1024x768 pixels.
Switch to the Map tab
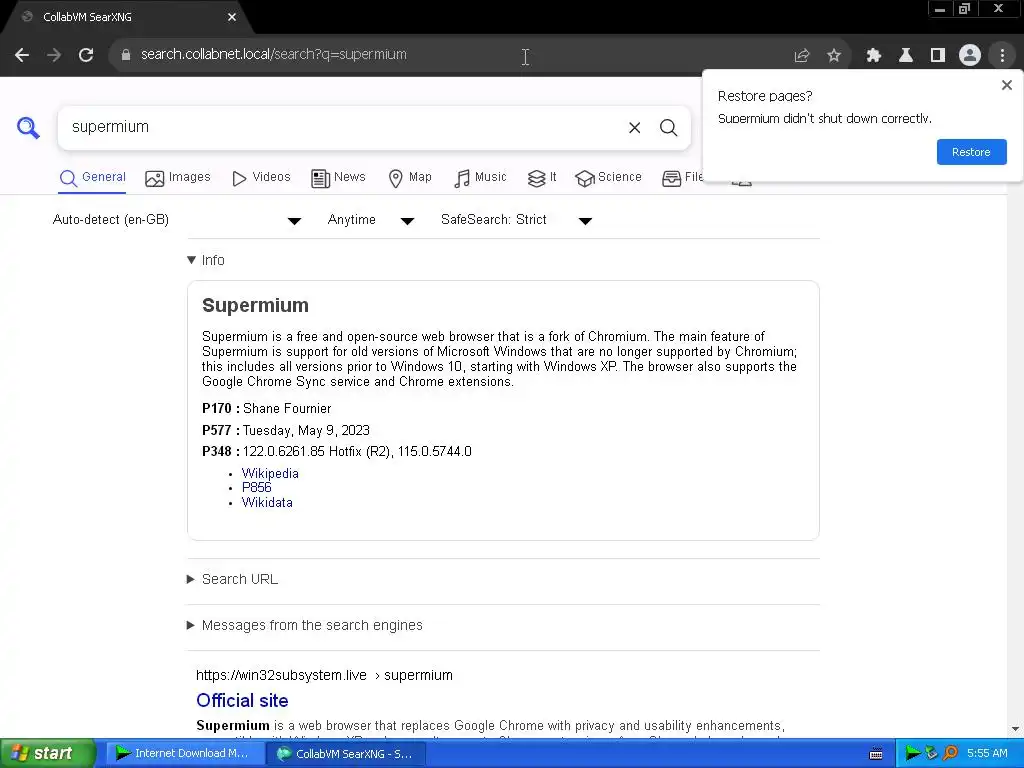point(409,177)
